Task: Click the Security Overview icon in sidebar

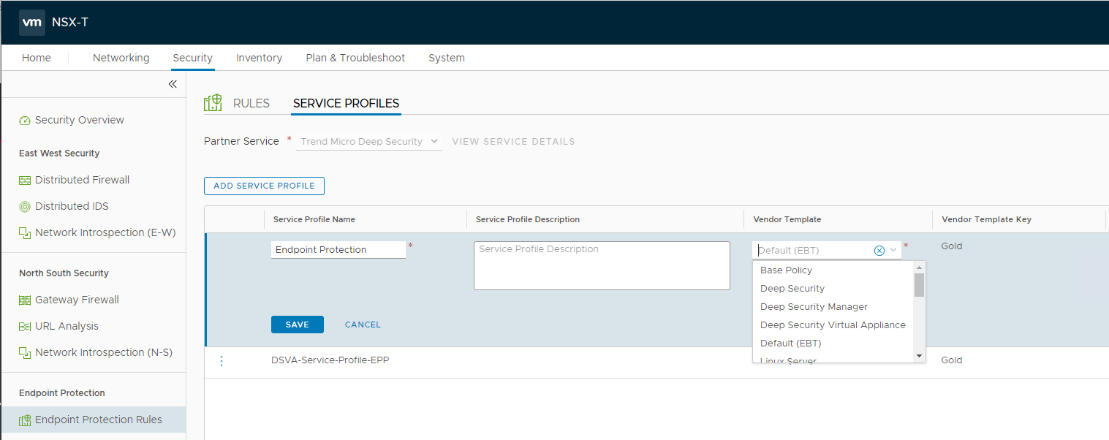Action: pyautogui.click(x=25, y=121)
